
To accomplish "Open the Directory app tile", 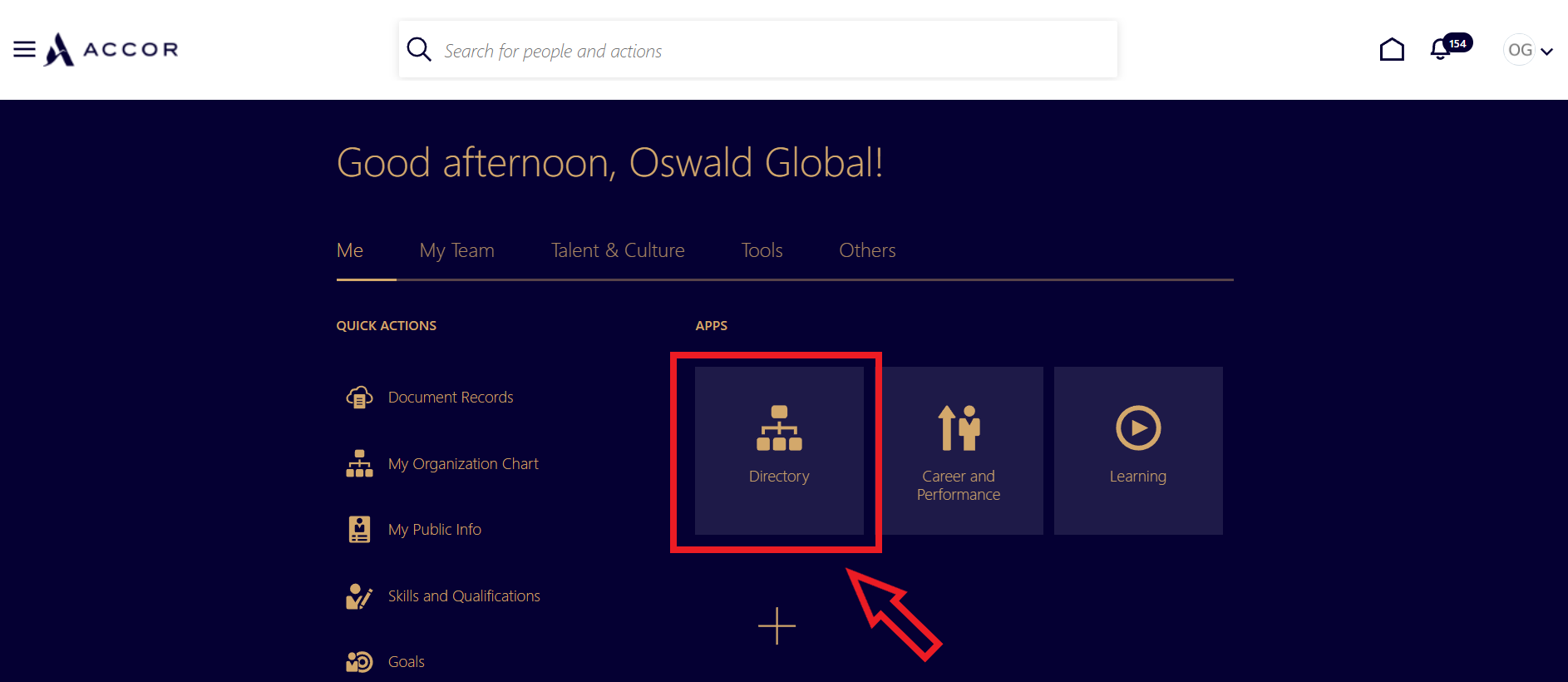I will point(779,451).
